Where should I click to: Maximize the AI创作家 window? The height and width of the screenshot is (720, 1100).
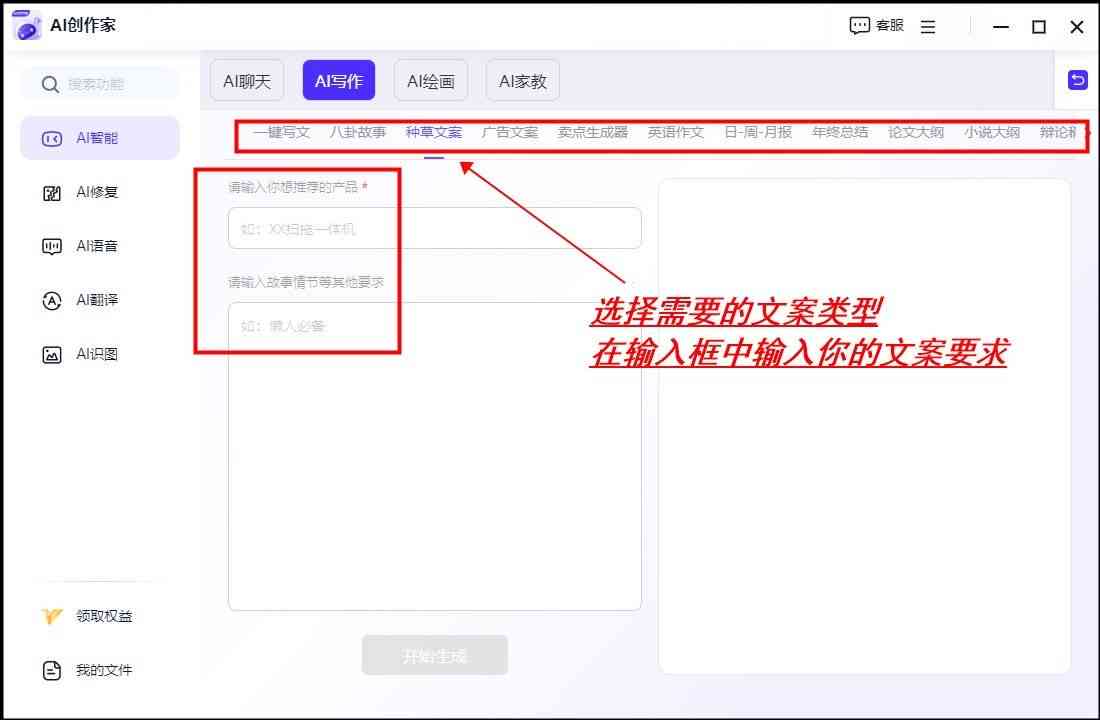tap(1038, 27)
